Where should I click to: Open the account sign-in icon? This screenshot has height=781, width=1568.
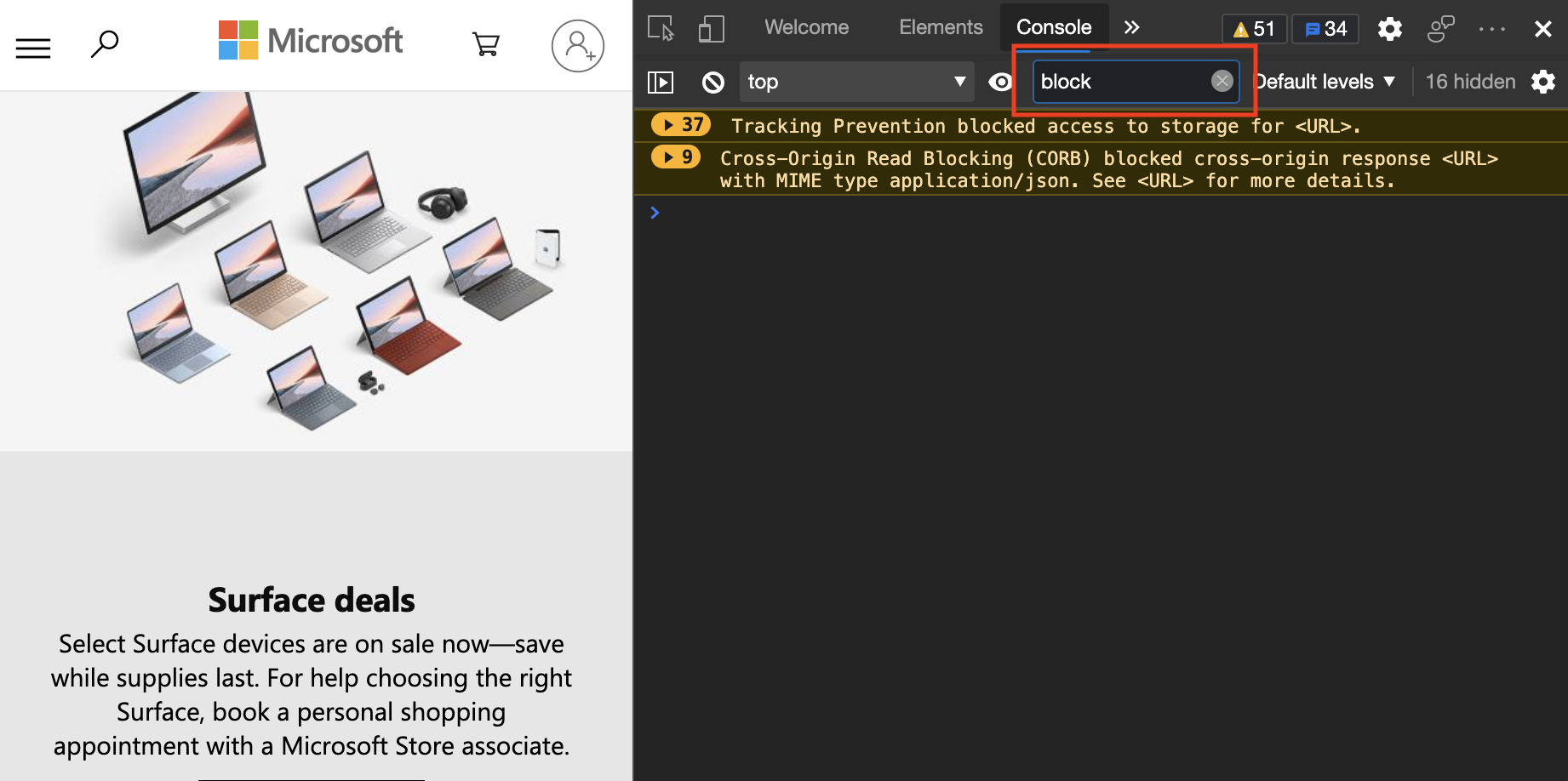click(578, 45)
